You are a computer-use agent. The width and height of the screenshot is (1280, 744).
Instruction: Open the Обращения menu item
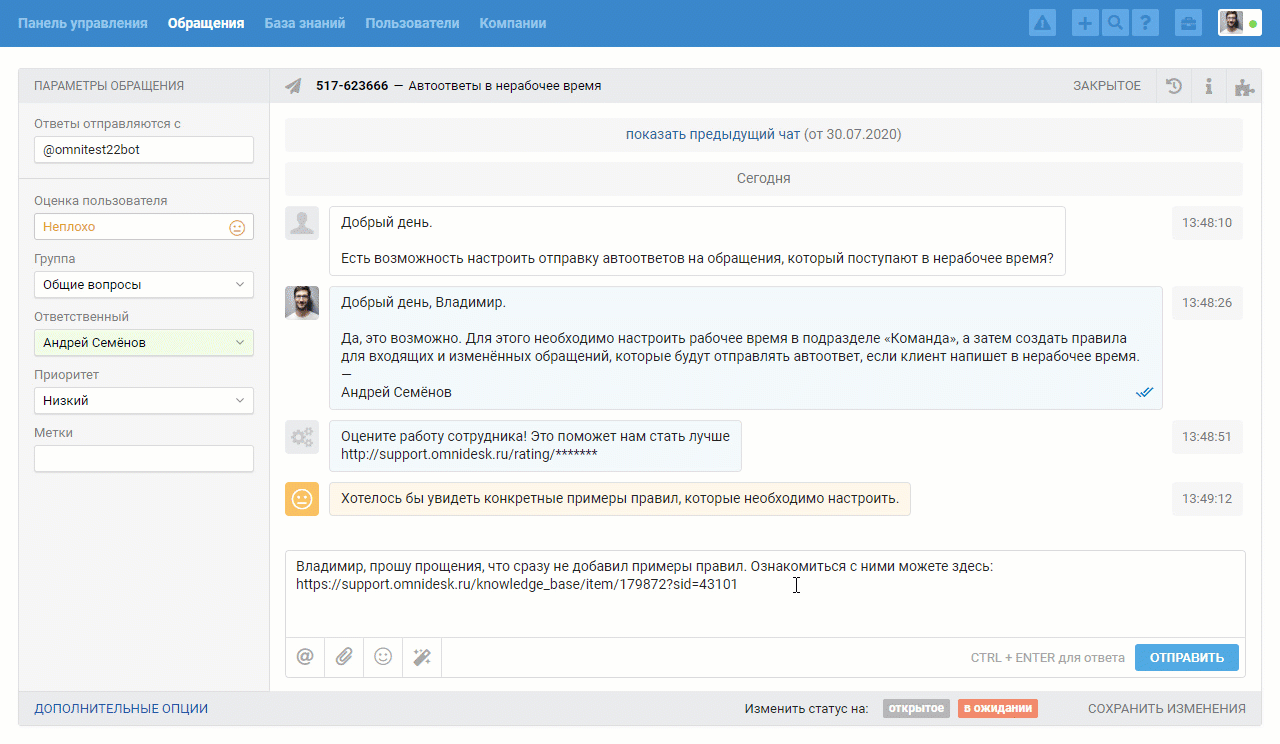[206, 23]
